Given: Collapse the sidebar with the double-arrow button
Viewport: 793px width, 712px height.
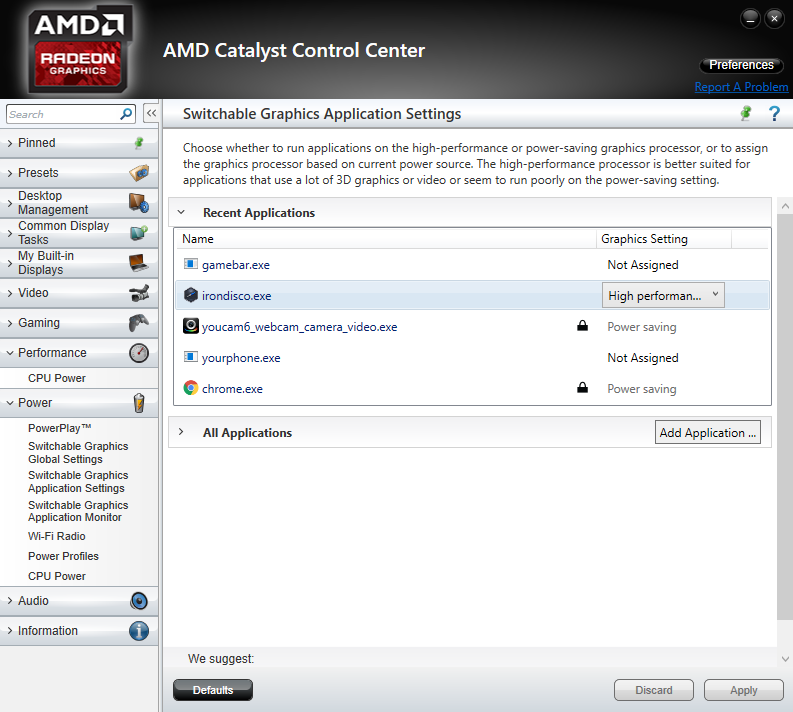Looking at the screenshot, I should tap(151, 113).
